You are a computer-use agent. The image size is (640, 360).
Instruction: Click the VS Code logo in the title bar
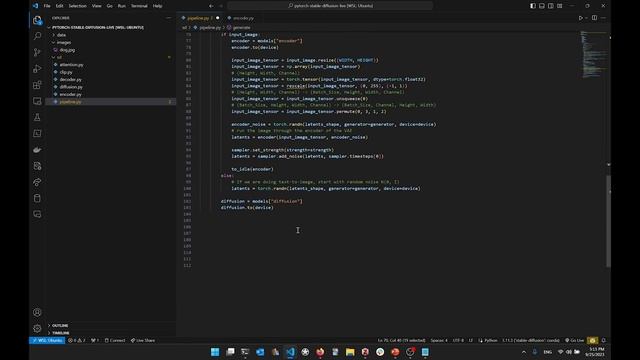[36, 6]
